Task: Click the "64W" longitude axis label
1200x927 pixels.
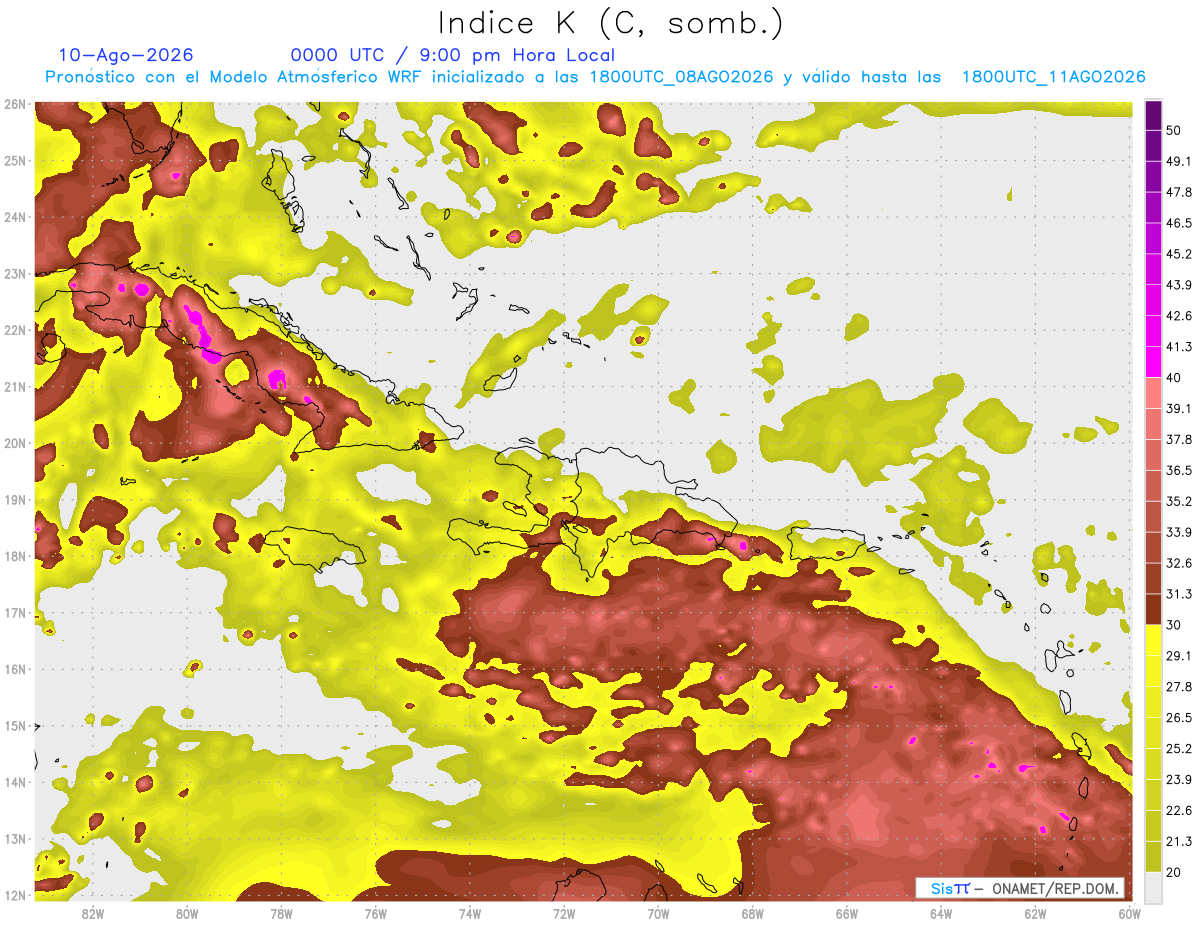Action: click(x=940, y=914)
